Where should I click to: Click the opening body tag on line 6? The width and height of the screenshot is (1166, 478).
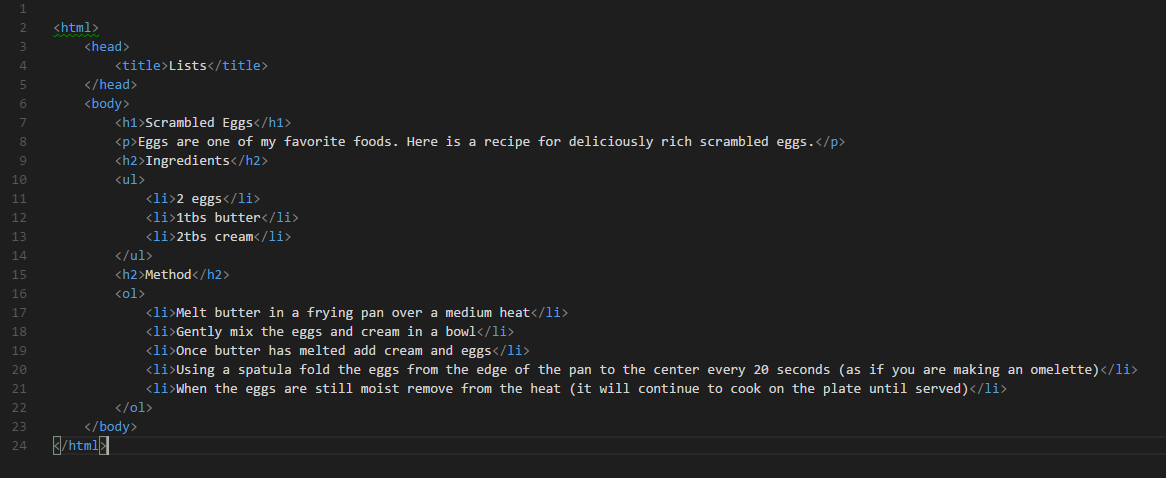(x=106, y=103)
